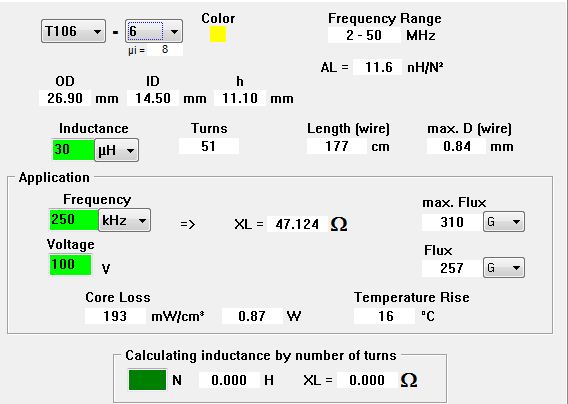The height and width of the screenshot is (404, 568).
Task: Click the green Voltage field showing 100
Action: [71, 265]
